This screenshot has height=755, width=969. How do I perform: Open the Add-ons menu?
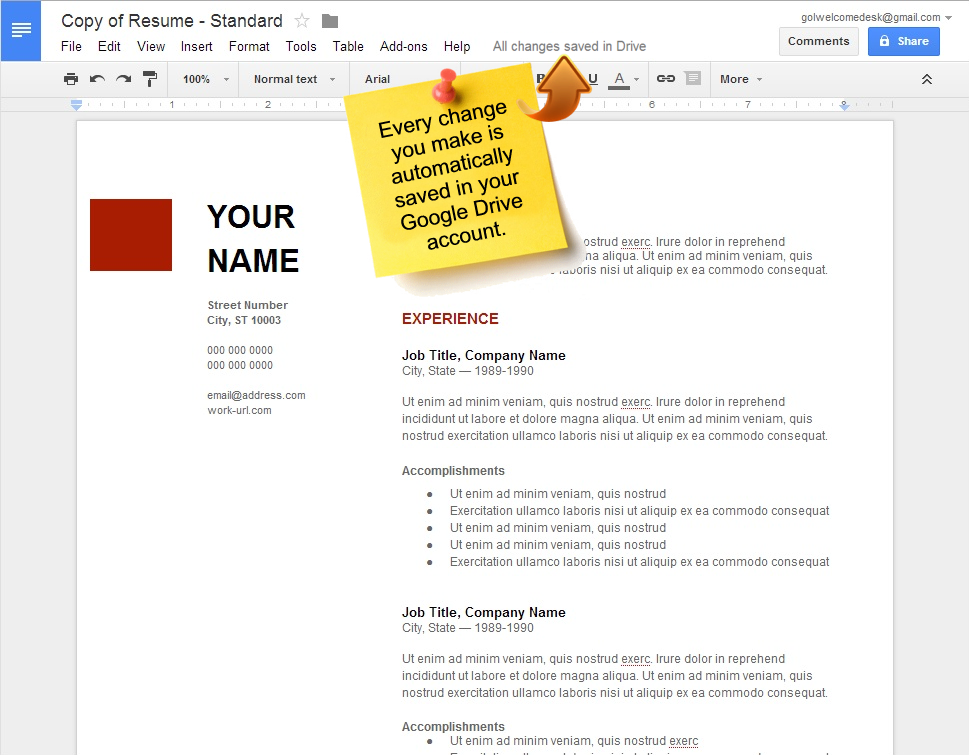click(x=403, y=46)
